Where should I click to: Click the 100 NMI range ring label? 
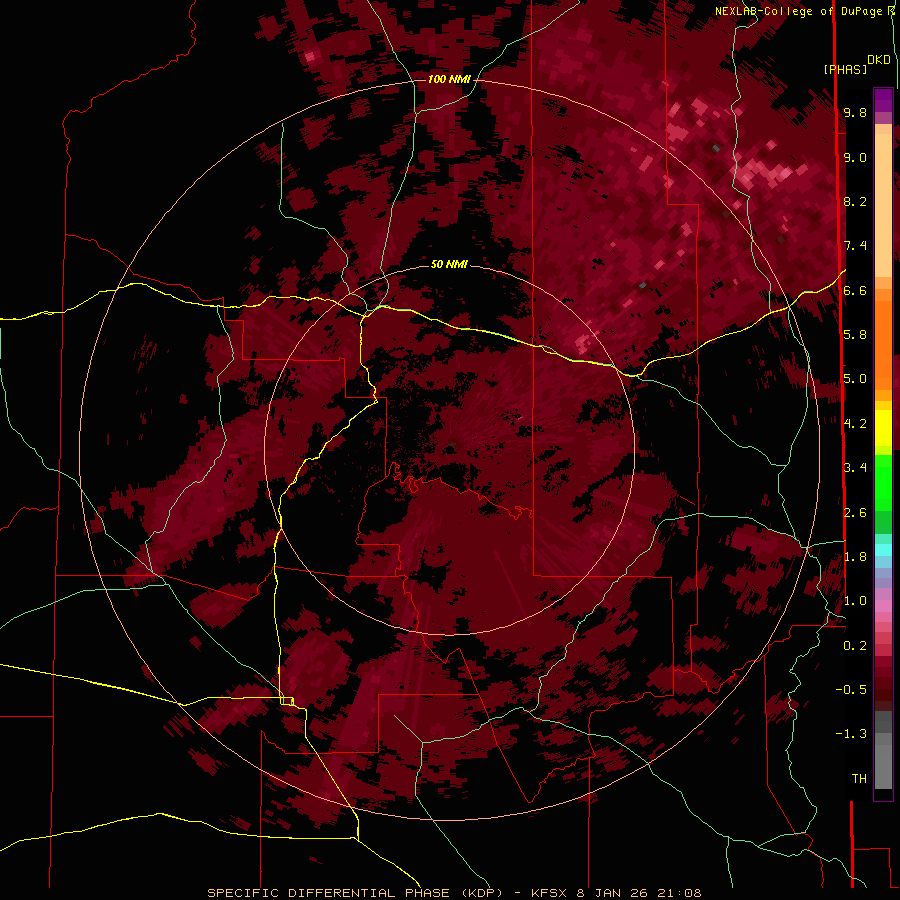[x=449, y=79]
